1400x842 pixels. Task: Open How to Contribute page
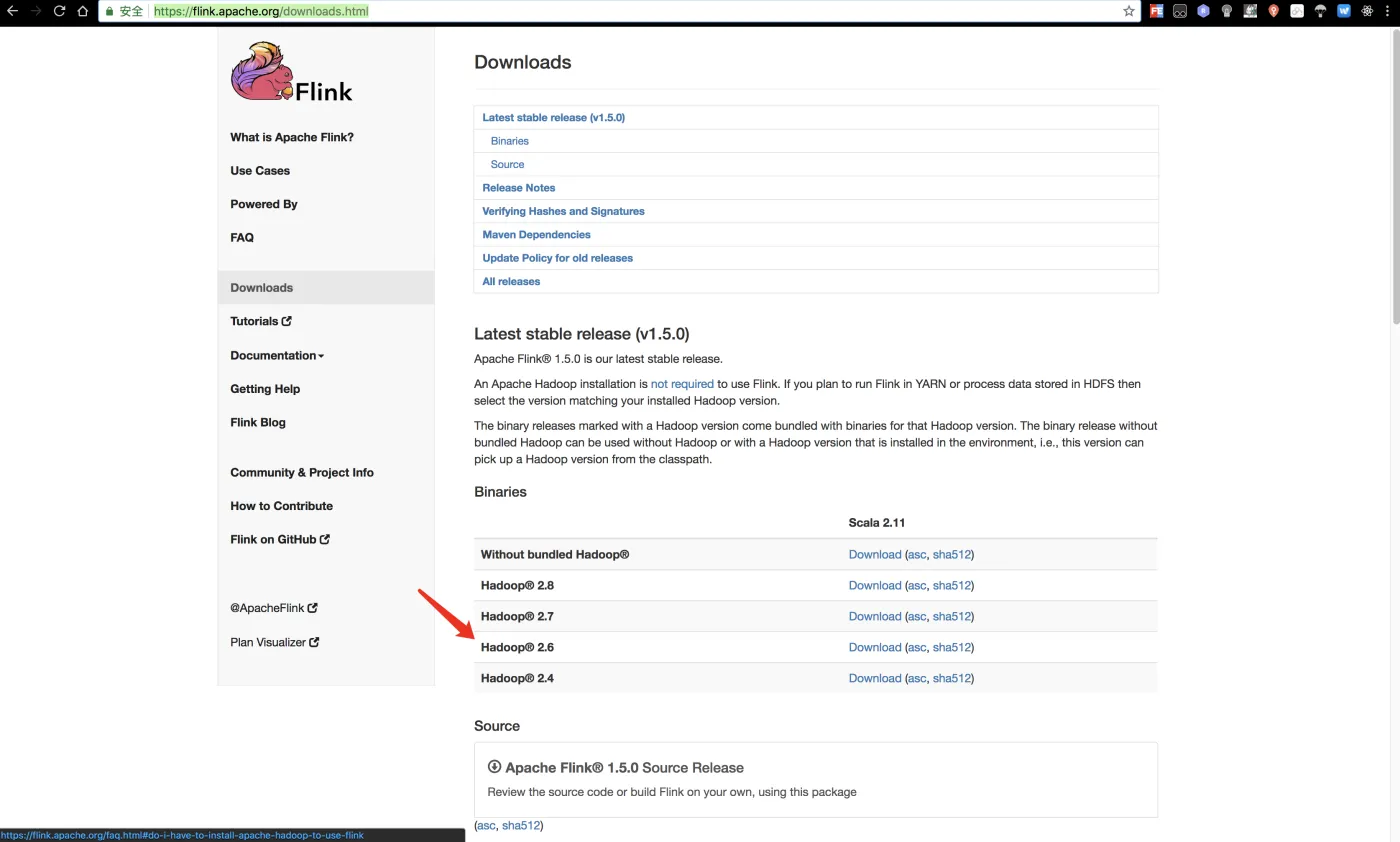(x=282, y=506)
